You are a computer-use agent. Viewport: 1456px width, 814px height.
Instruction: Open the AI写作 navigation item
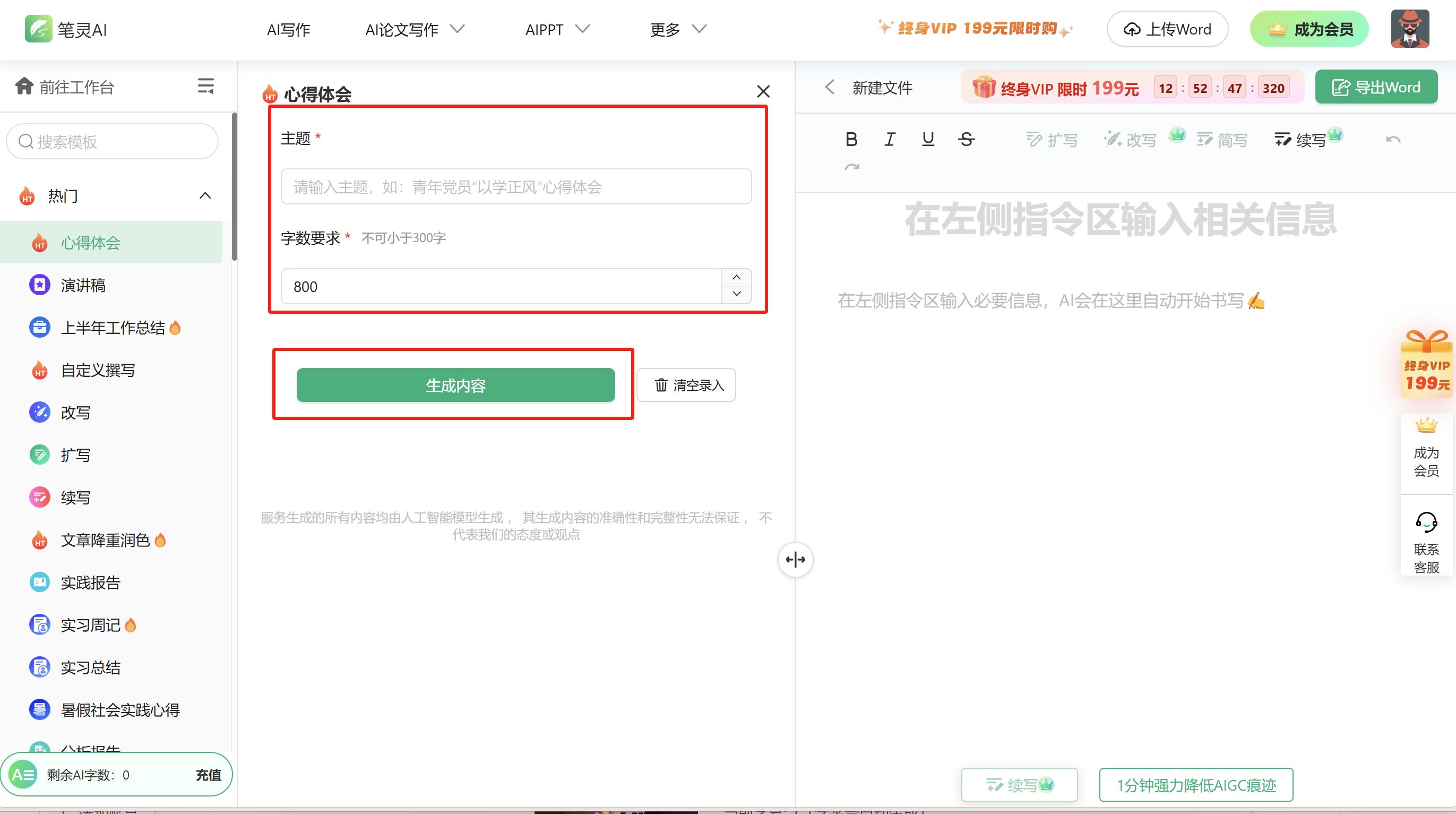[288, 29]
